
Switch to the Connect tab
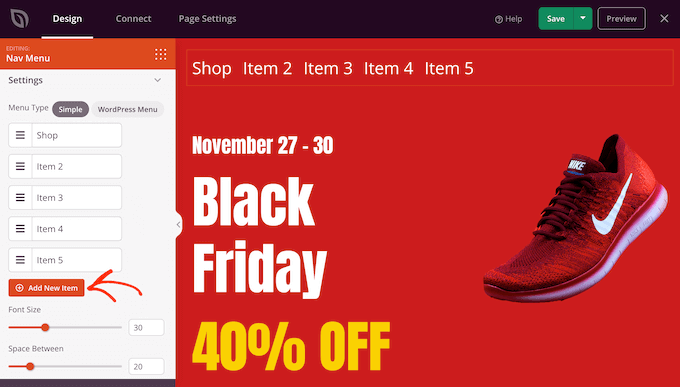point(133,19)
